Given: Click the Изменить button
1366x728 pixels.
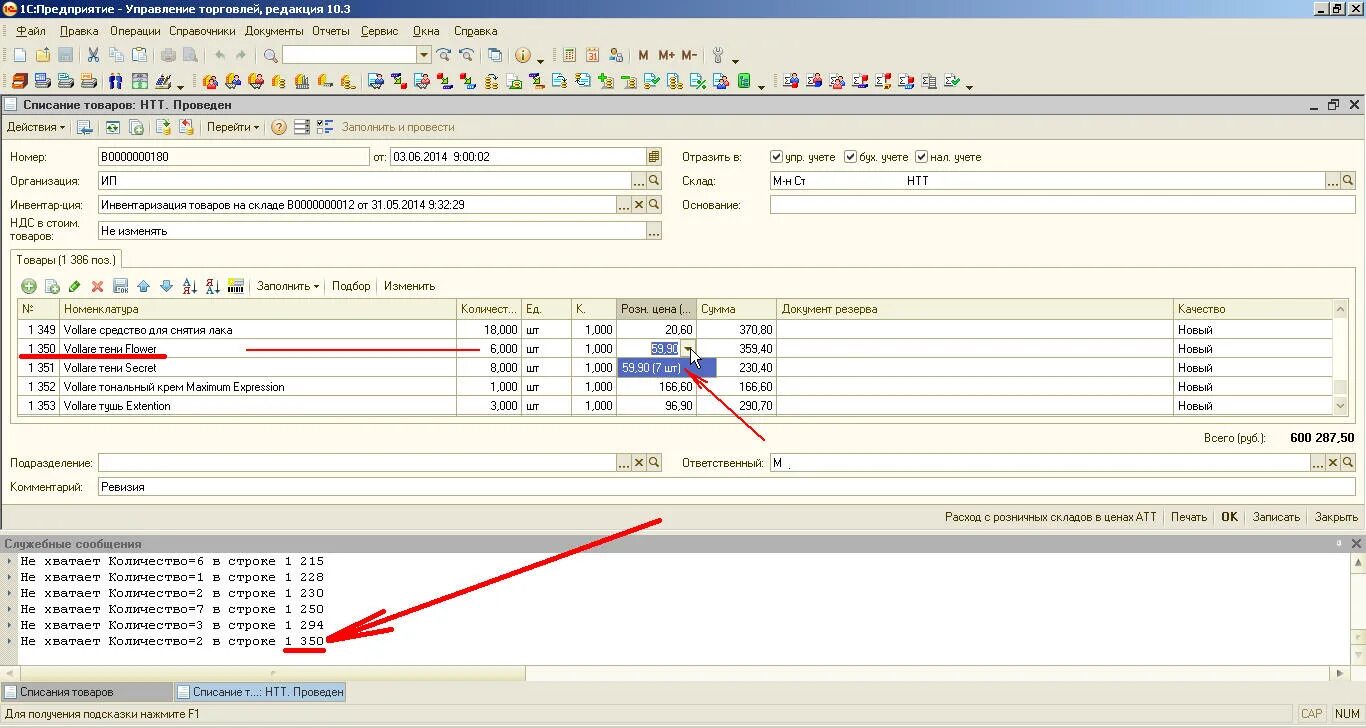Looking at the screenshot, I should point(410,286).
